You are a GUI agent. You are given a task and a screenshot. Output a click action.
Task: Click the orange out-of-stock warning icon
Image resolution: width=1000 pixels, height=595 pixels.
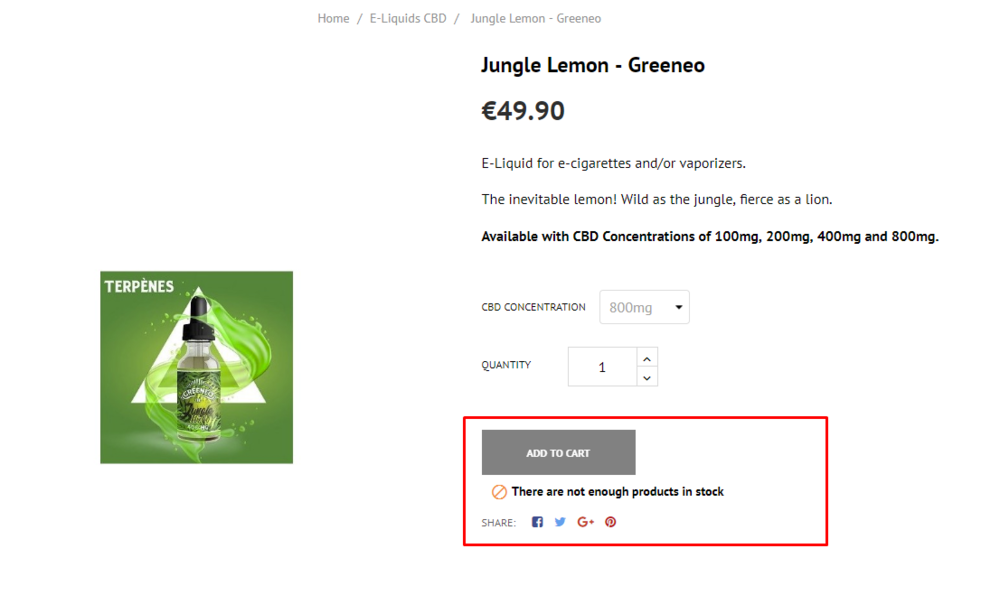point(499,492)
